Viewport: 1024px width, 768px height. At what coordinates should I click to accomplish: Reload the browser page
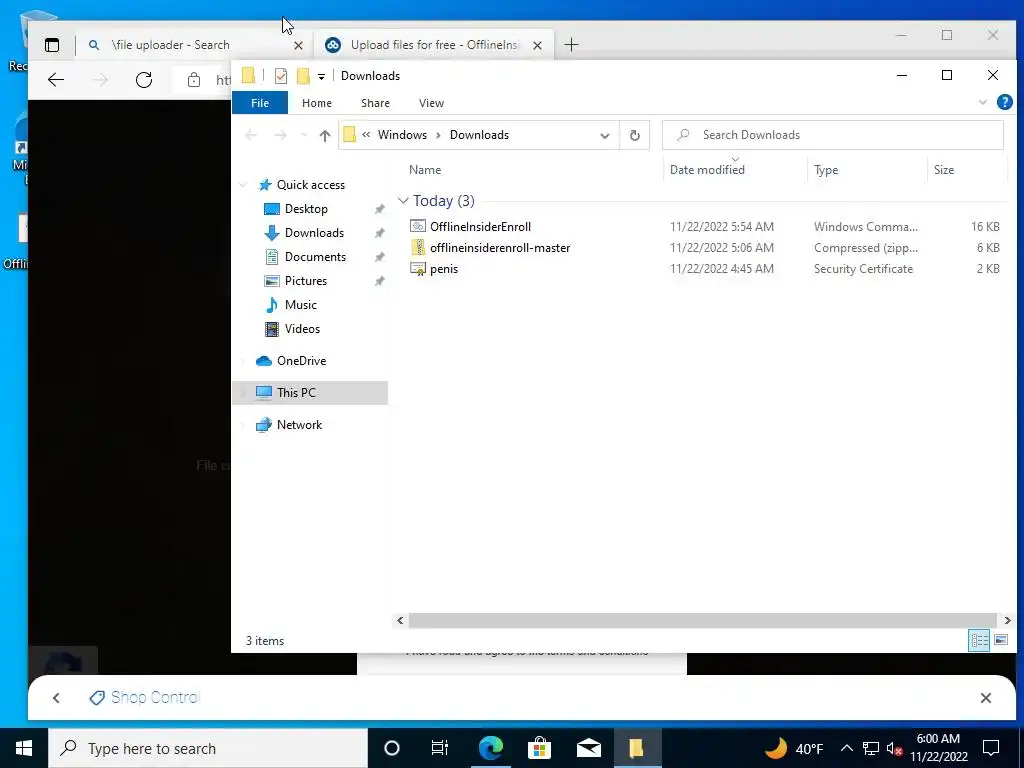144,80
